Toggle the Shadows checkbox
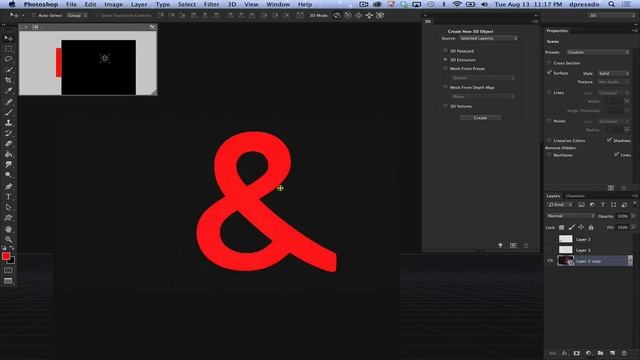640x360 pixels. coord(609,140)
